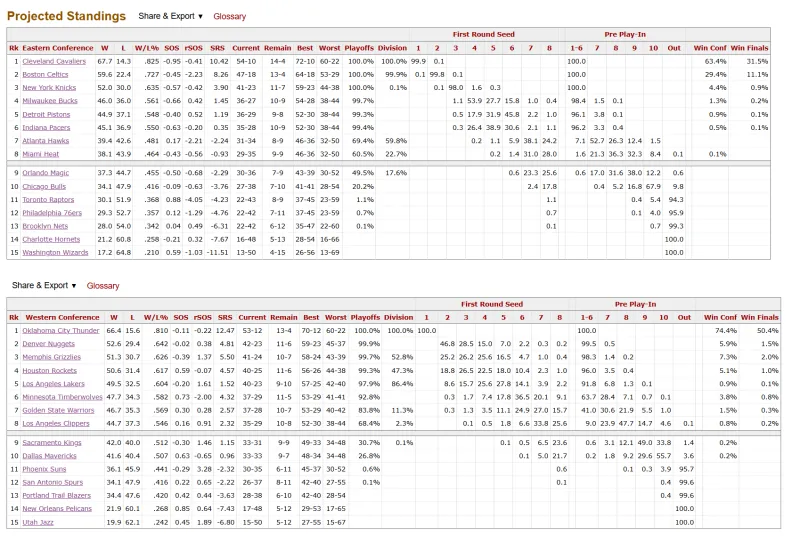Open the Toronto Raptors team page
The height and width of the screenshot is (543, 800).
48,200
